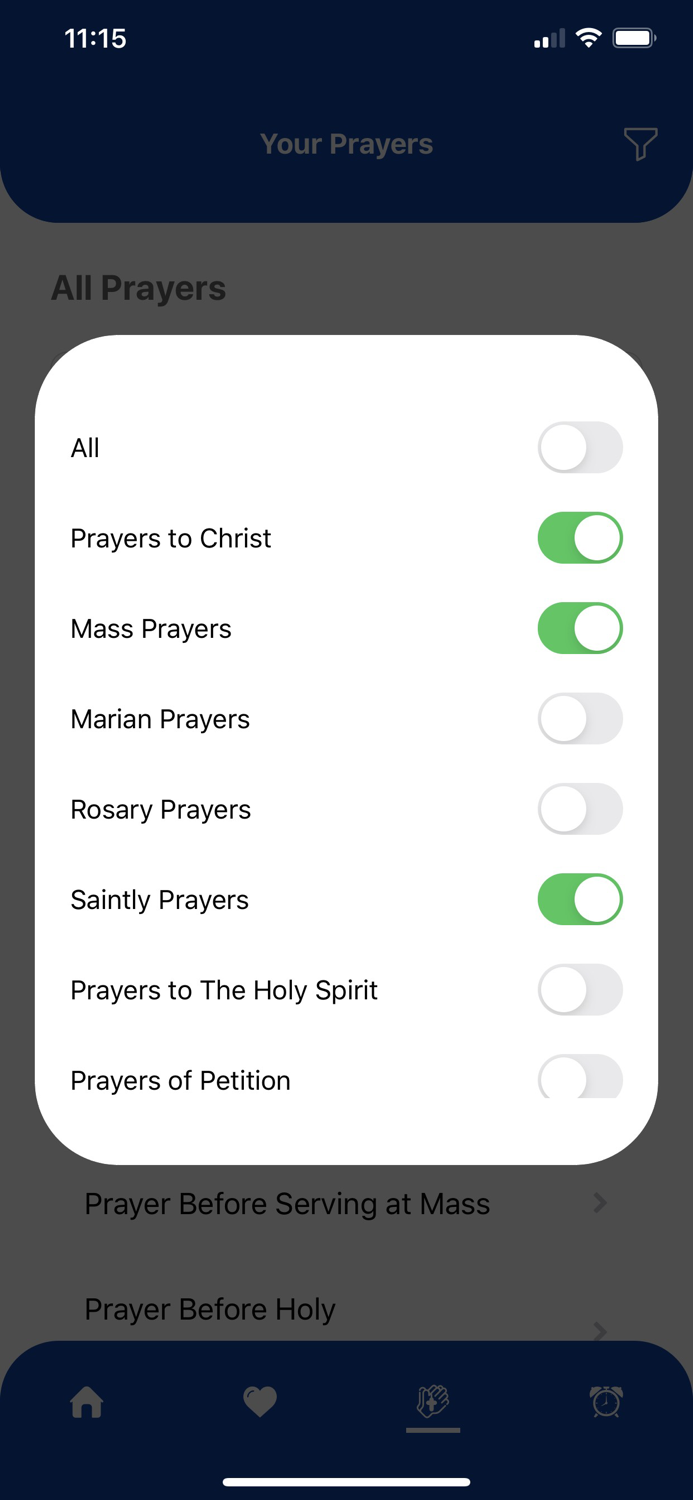693x1500 pixels.
Task: Open Prayer Before Serving at Mass
Action: tap(287, 1203)
